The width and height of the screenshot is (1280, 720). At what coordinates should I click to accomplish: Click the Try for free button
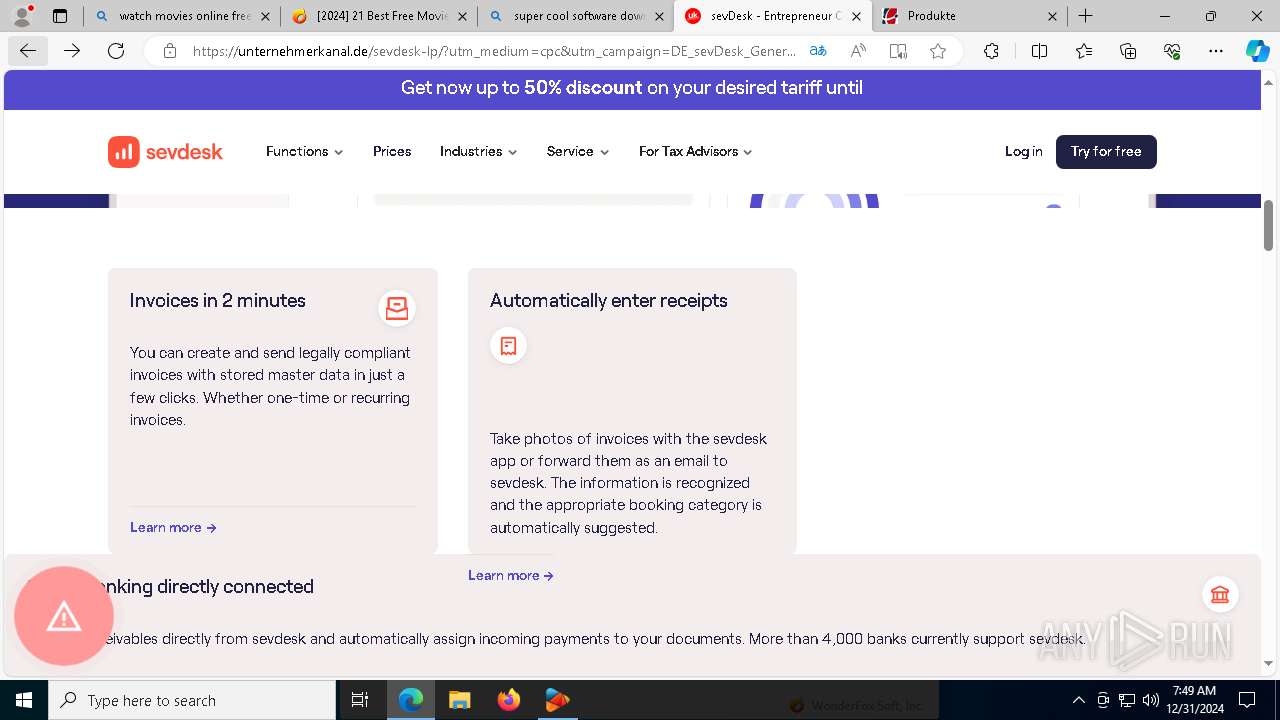pos(1106,152)
